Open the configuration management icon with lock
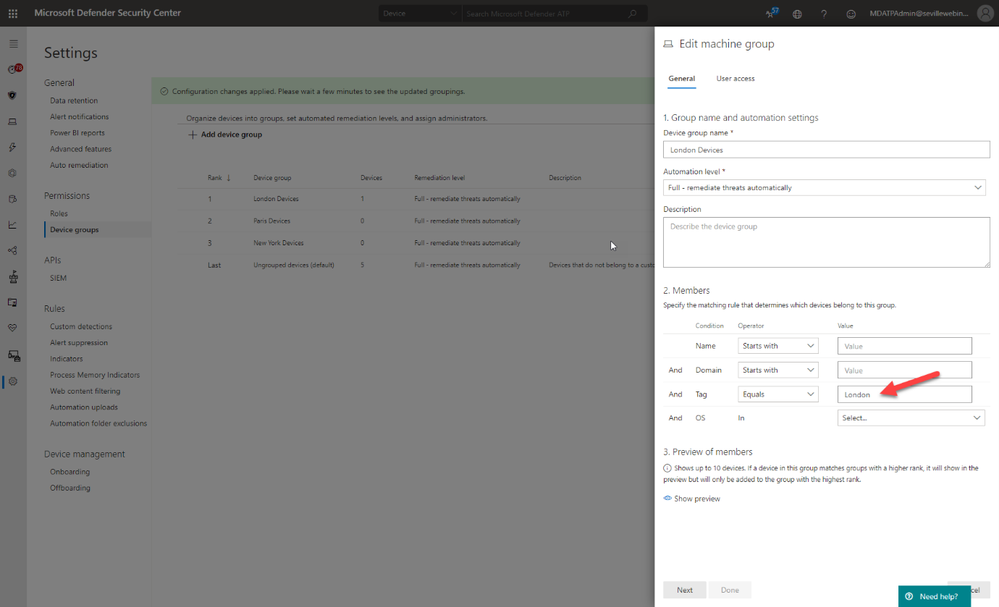The height and width of the screenshot is (607, 999). (13, 355)
